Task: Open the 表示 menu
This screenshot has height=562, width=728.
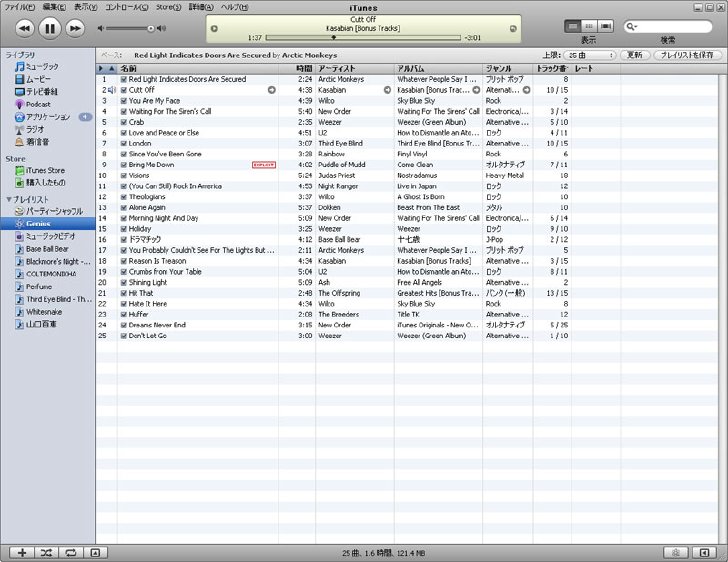Action: pos(86,7)
